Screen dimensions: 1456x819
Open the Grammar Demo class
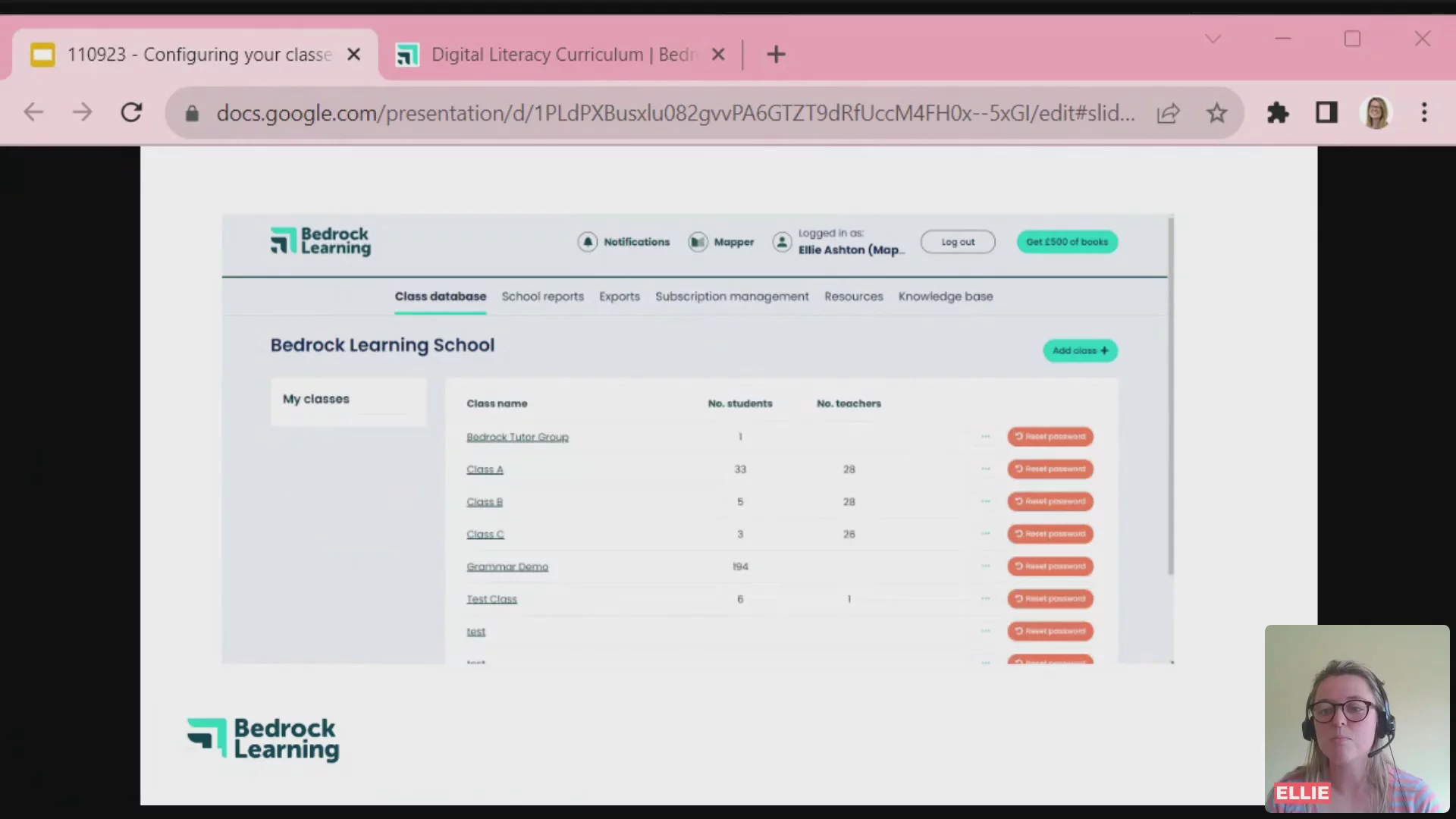tap(507, 567)
